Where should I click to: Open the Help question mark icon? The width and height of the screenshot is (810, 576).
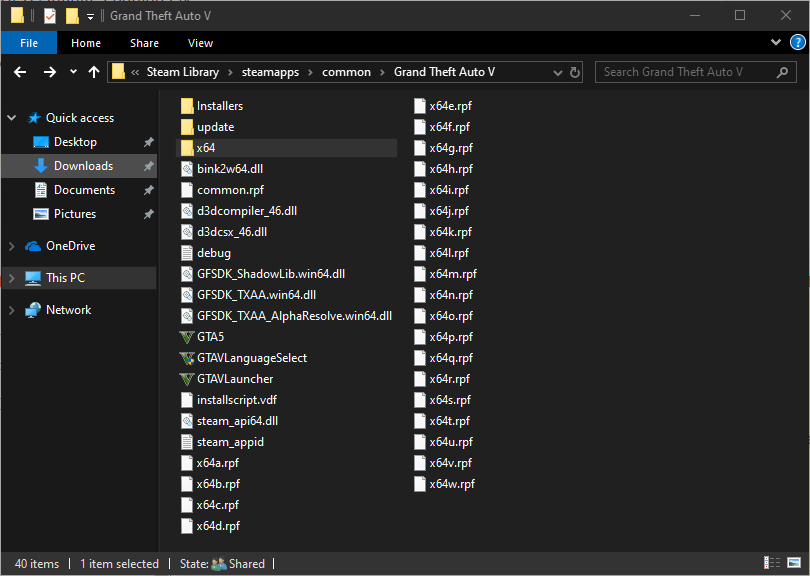click(x=796, y=43)
